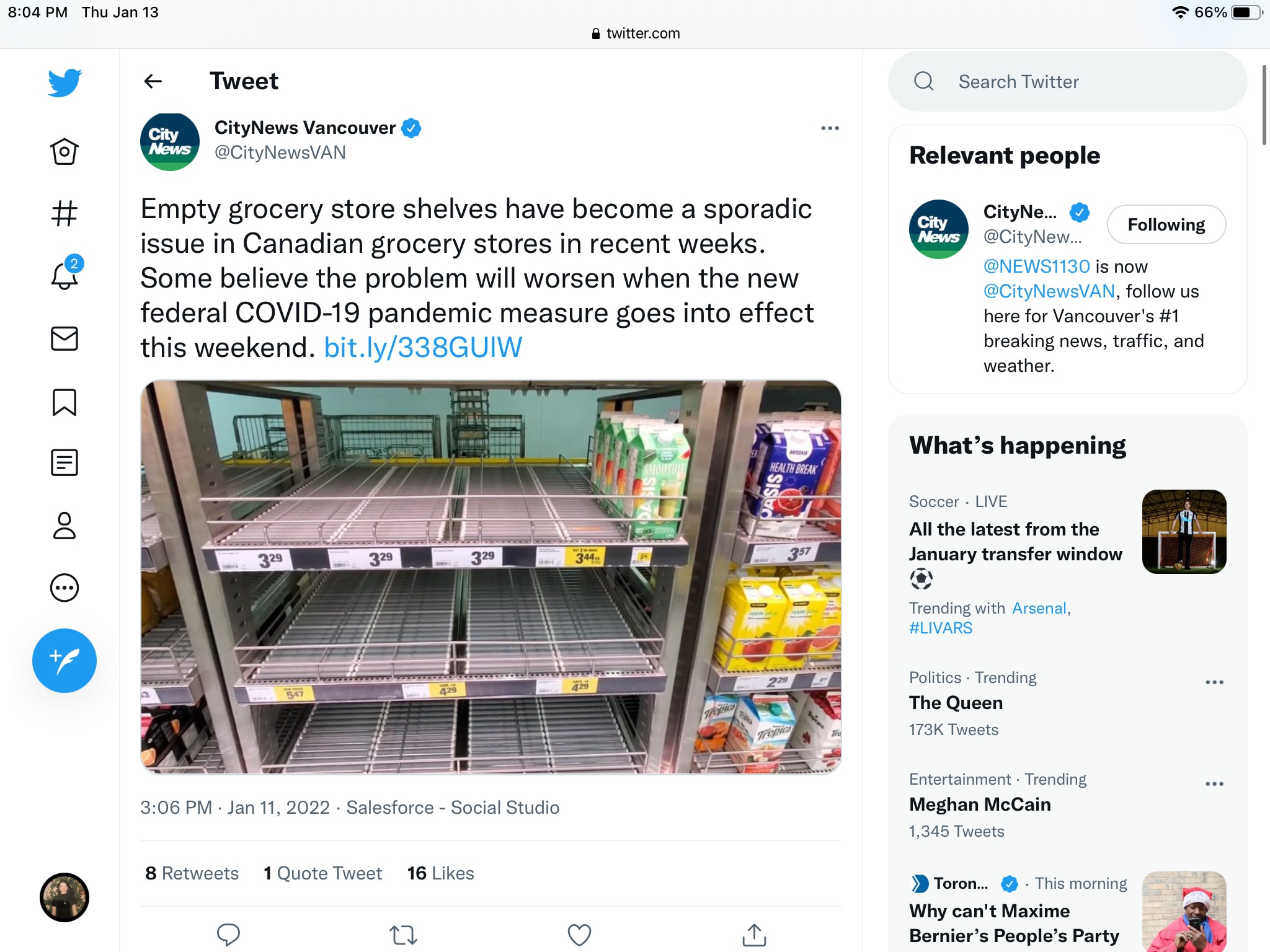Open more options for The Queen trend
This screenshot has height=952, width=1270.
[x=1214, y=682]
